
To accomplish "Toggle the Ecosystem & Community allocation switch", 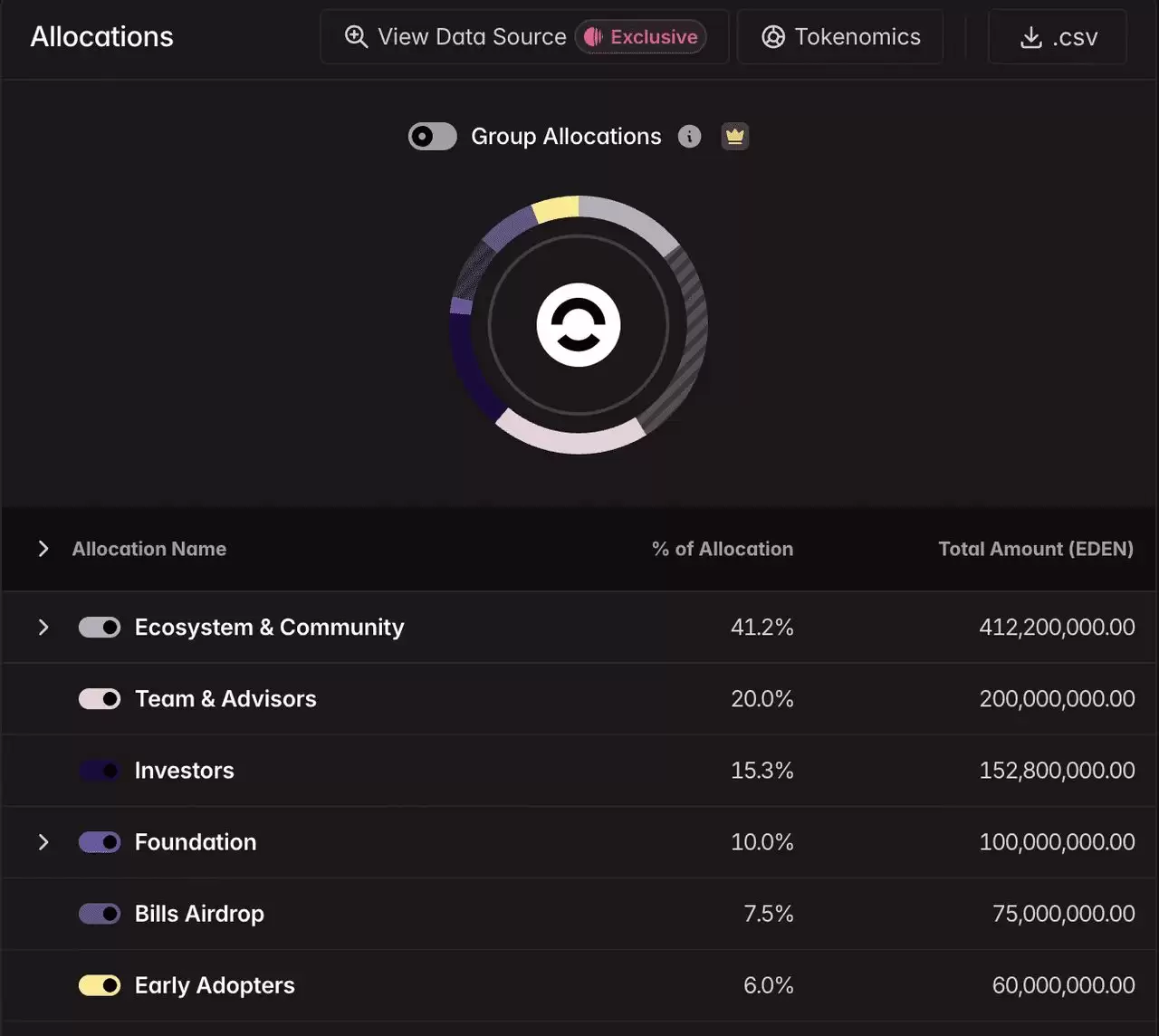I will 100,628.
